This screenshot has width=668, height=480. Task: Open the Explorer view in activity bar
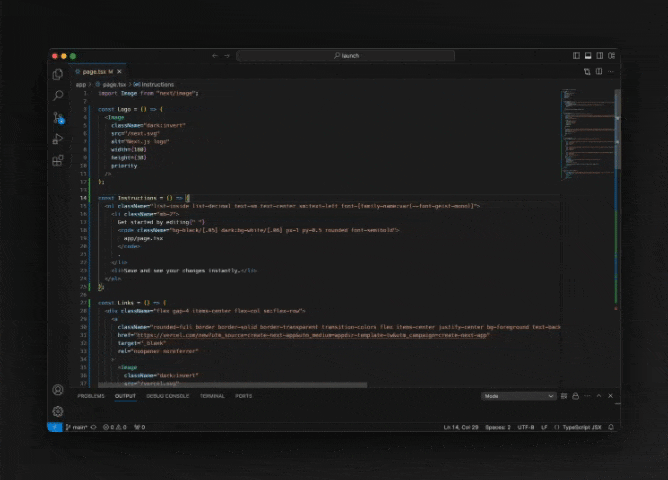click(58, 75)
